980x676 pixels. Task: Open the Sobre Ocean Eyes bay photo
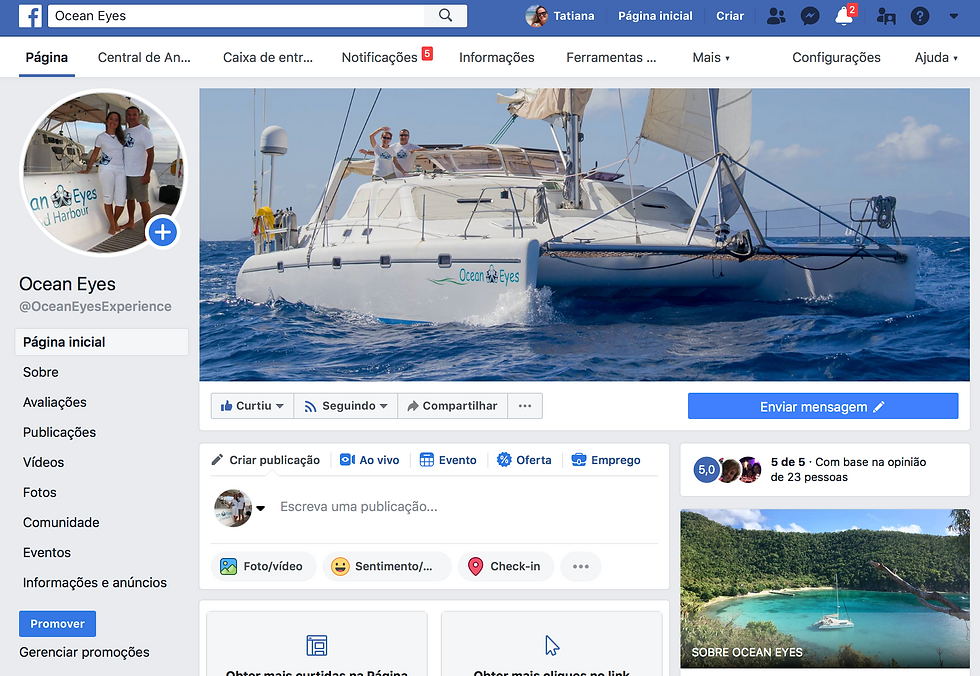point(825,589)
